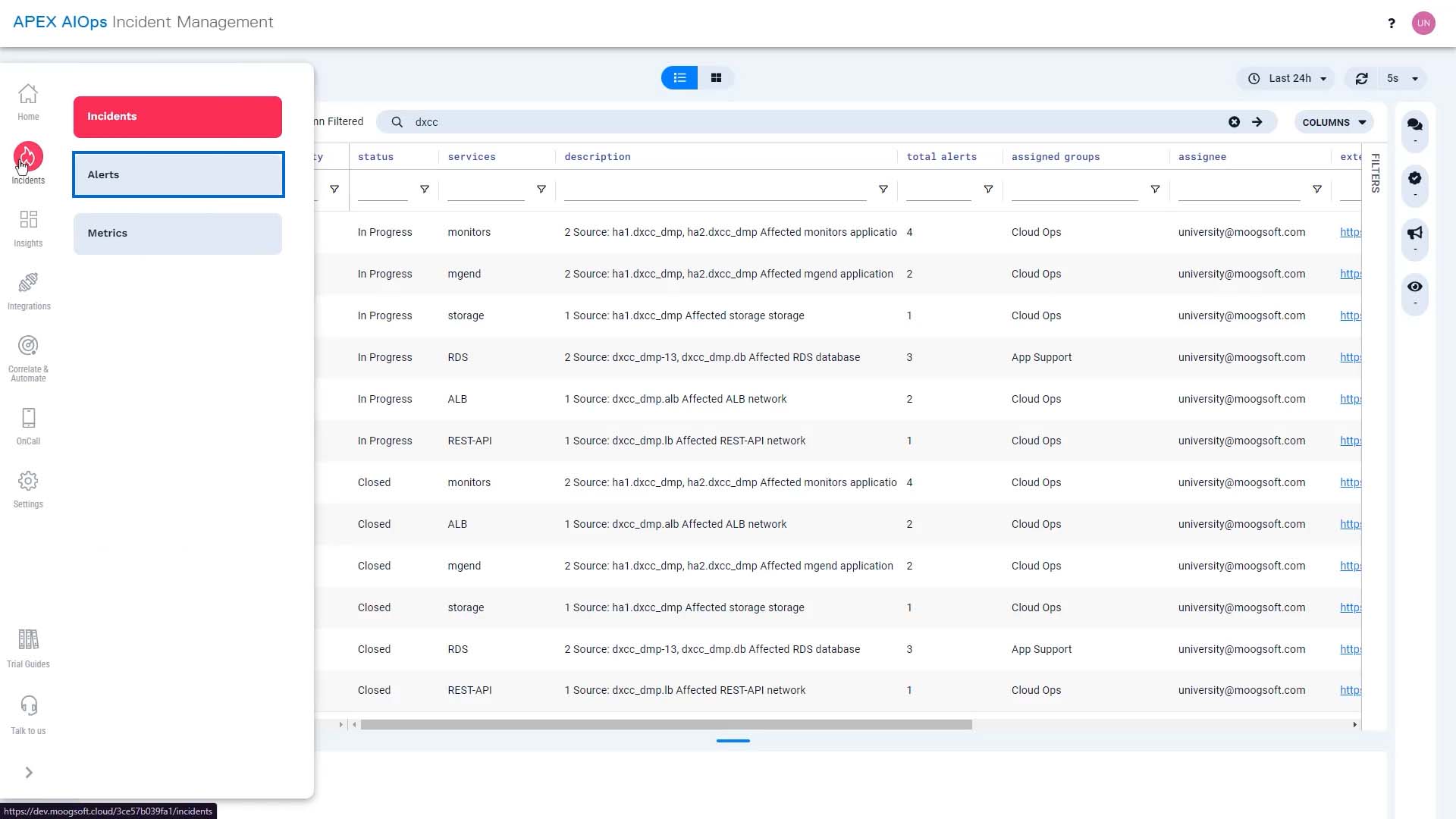
Task: Click assigned groups filter input field
Action: 1075,190
